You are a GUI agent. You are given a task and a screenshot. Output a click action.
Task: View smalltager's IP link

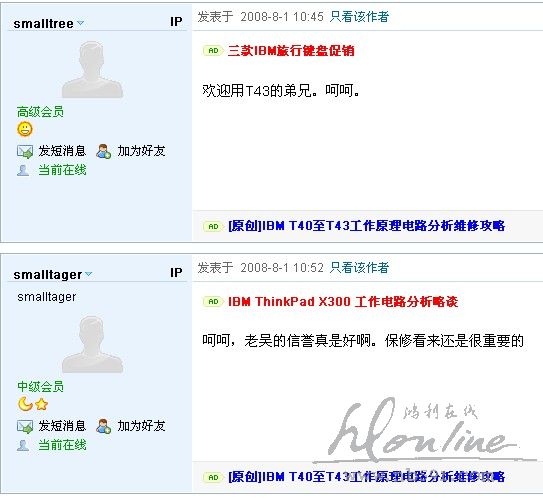pos(176,273)
